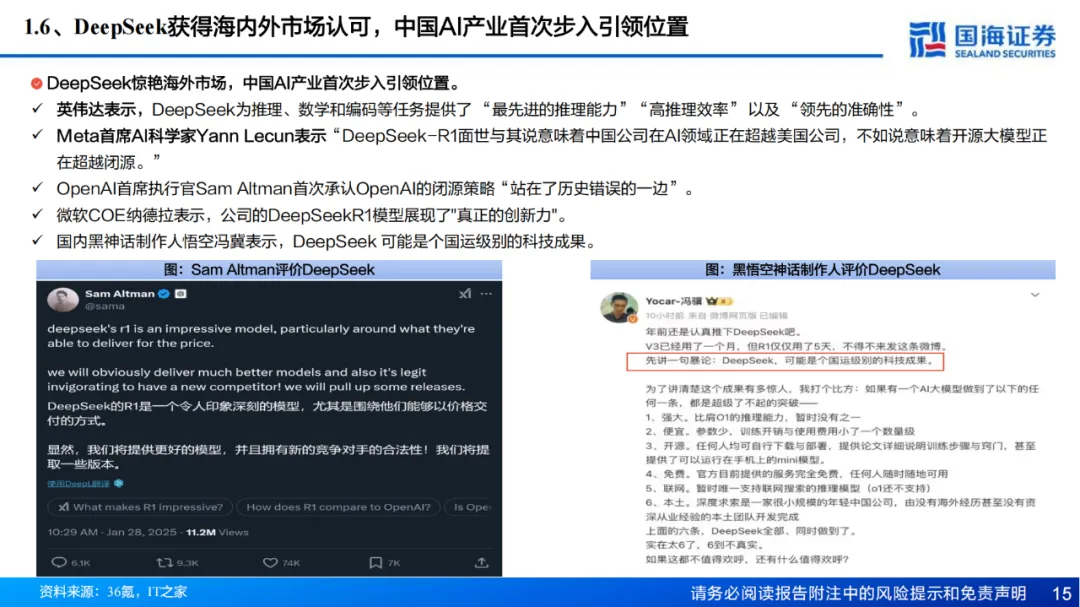The height and width of the screenshot is (607, 1080).
Task: Click the checkmark before Meta首席AI科学家
Action: [x=37, y=134]
